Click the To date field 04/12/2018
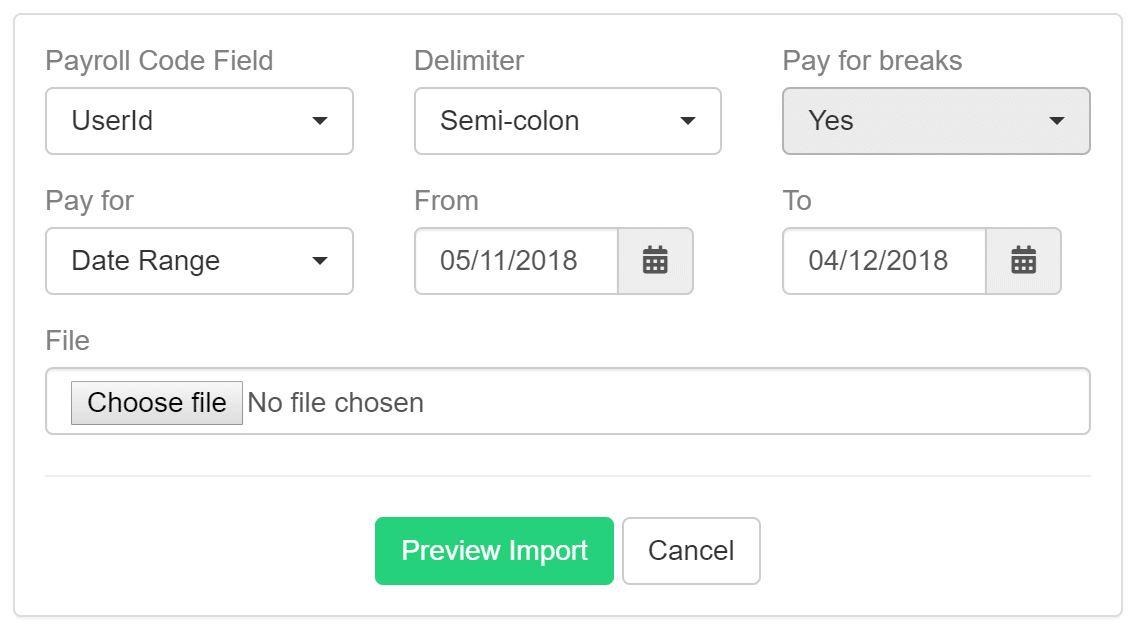Screen dimensions: 1130x626 [884, 261]
